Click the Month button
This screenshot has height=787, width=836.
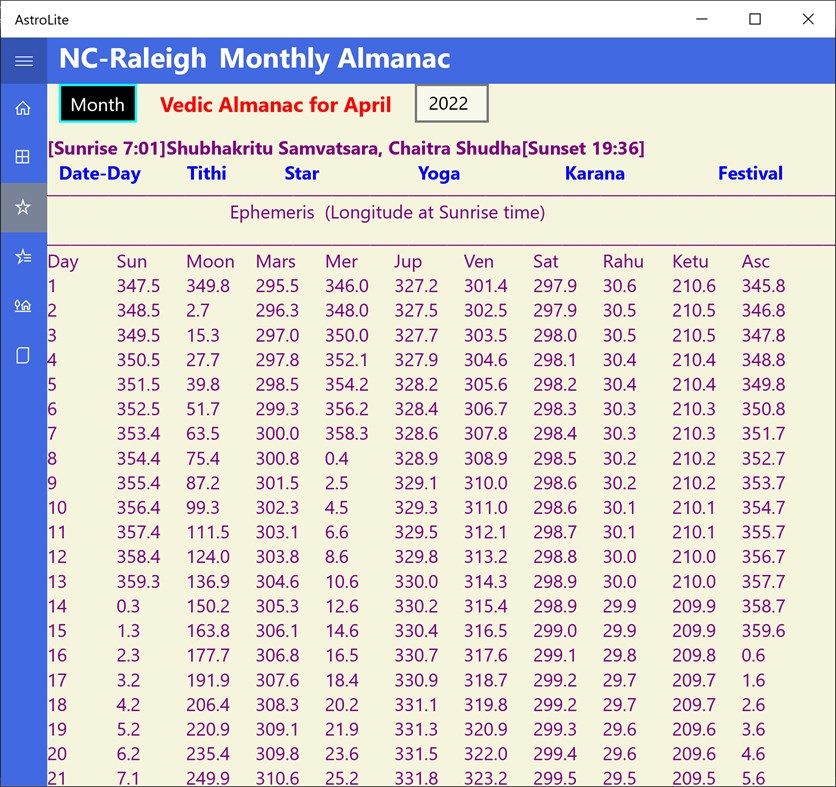coord(98,104)
